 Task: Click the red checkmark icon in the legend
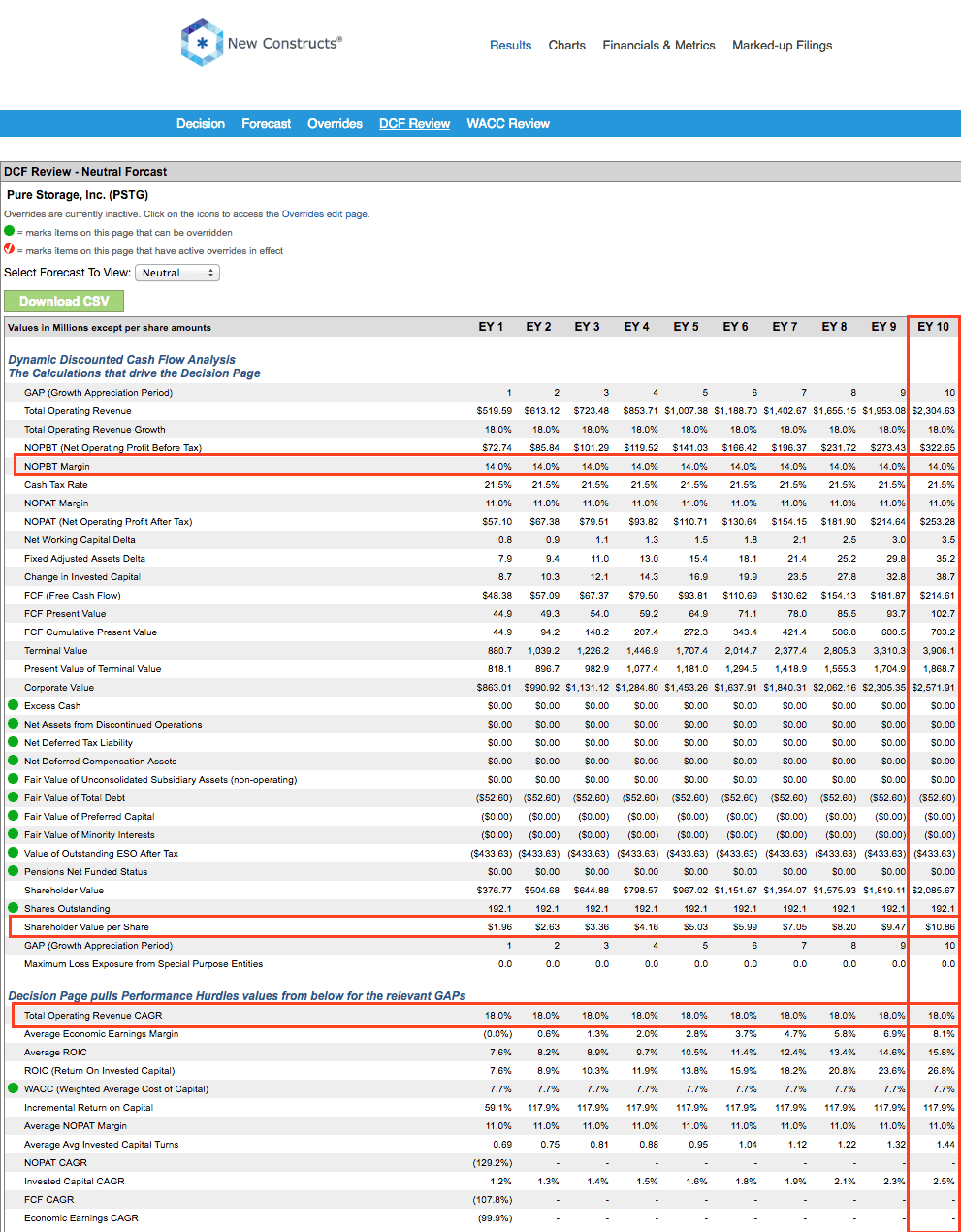tap(10, 249)
